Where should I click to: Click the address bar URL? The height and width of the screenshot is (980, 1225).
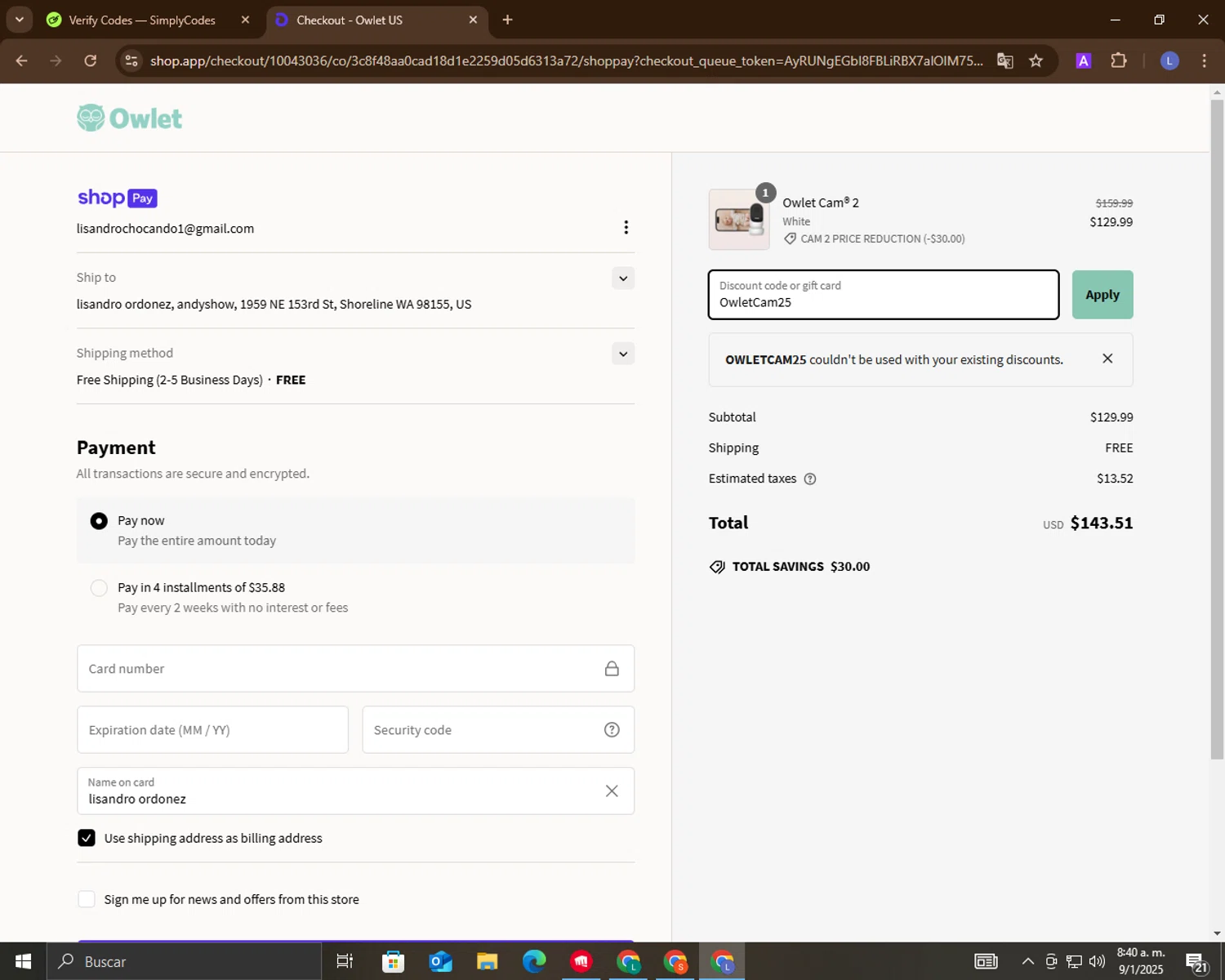click(567, 60)
